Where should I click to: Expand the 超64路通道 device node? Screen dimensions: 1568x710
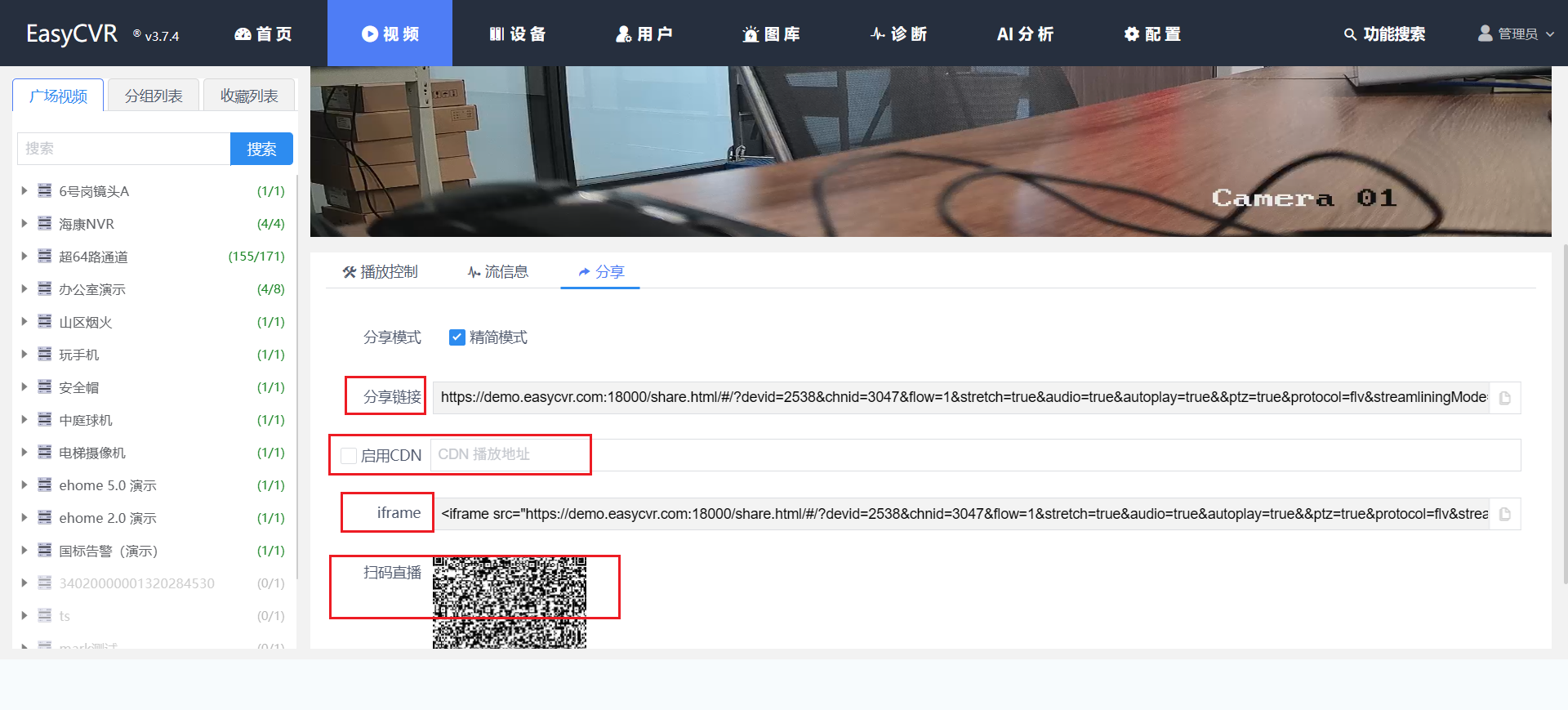point(24,256)
